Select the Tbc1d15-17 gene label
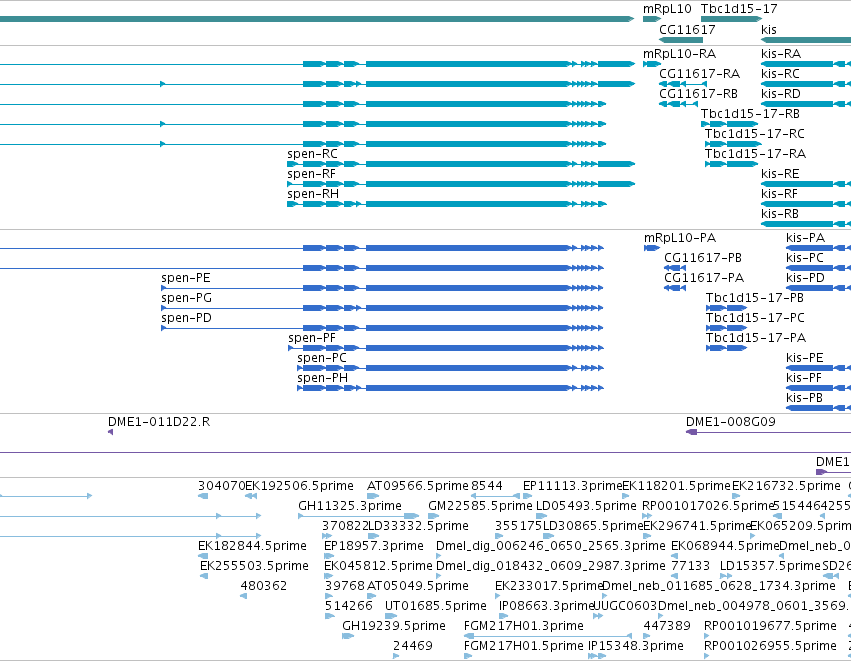Screen dimensions: 851x661 click(739, 9)
